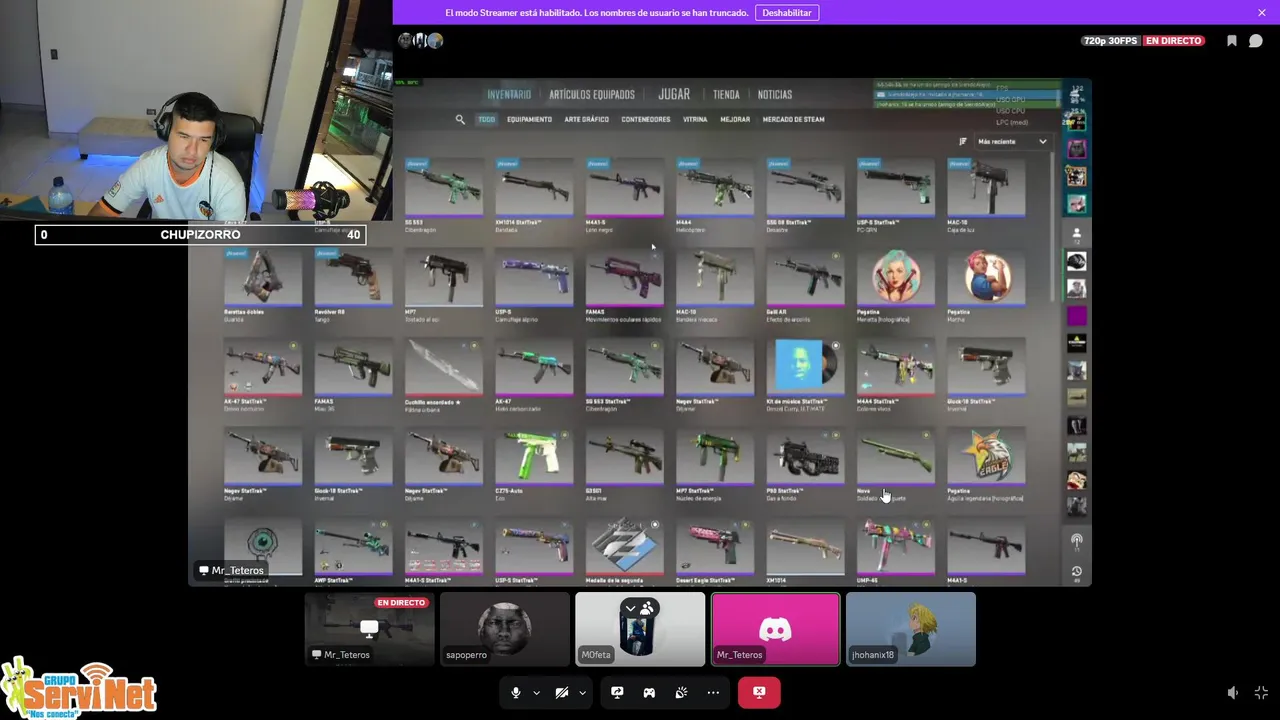
Task: Open more options three-dots menu
Action: tap(713, 693)
